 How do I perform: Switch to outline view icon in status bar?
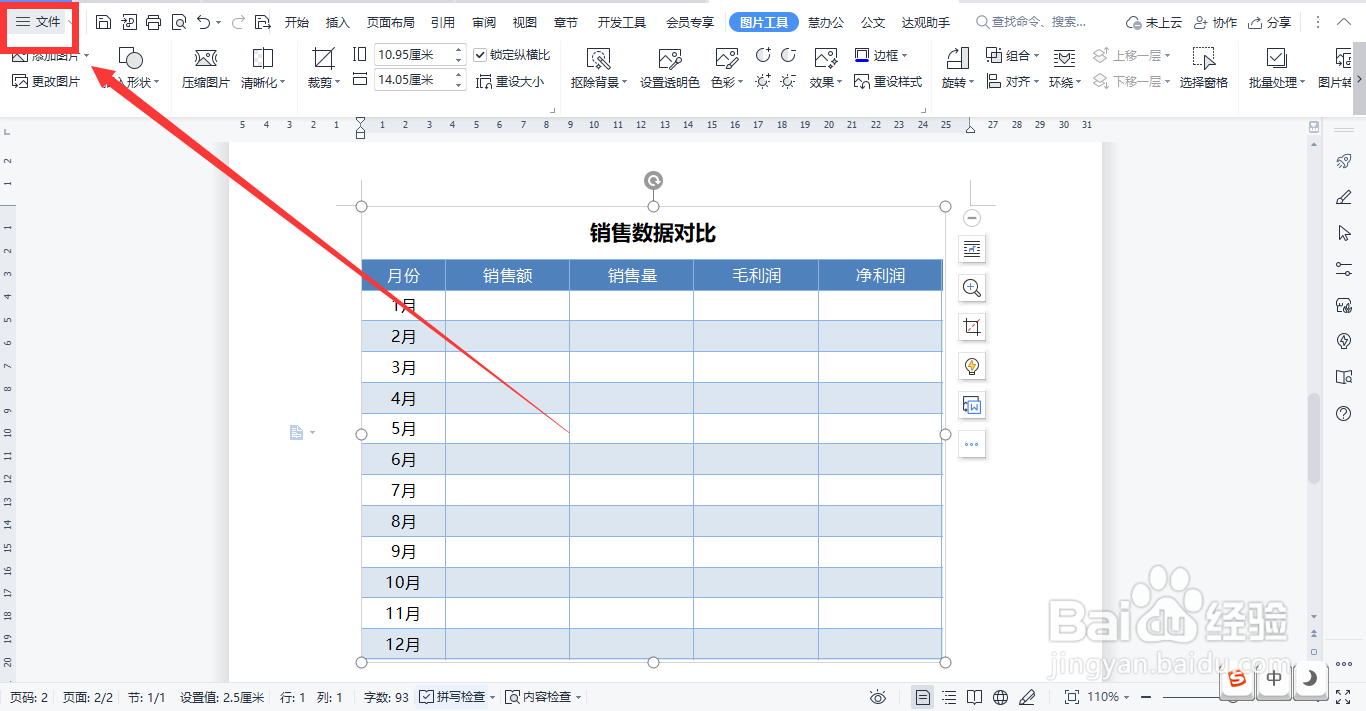coord(949,697)
